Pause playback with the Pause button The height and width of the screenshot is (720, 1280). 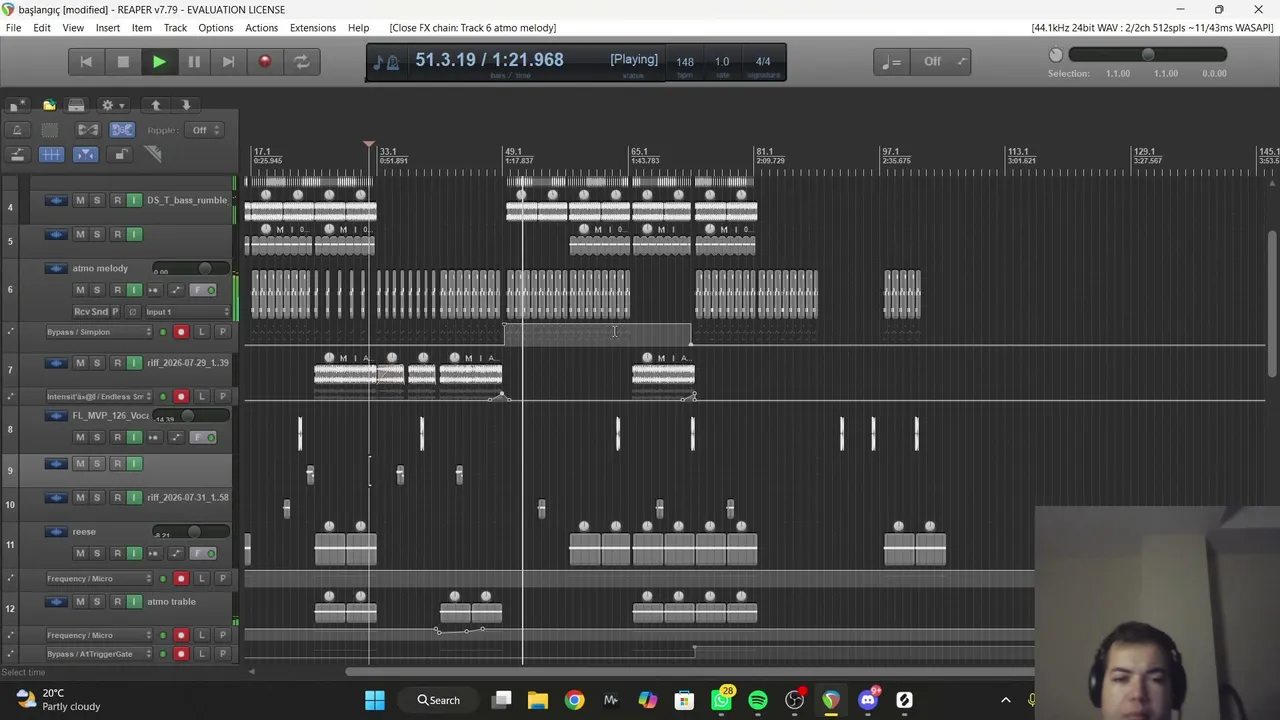coord(194,62)
